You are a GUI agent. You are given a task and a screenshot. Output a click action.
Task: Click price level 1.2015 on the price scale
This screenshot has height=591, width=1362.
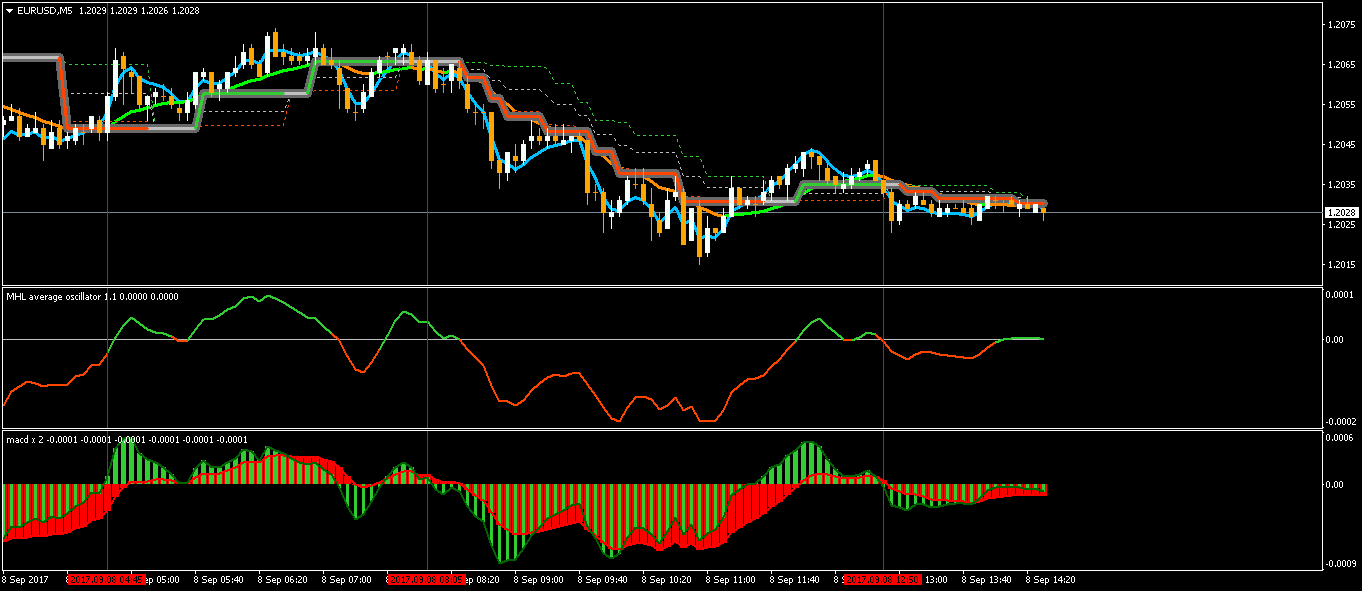click(x=1340, y=264)
